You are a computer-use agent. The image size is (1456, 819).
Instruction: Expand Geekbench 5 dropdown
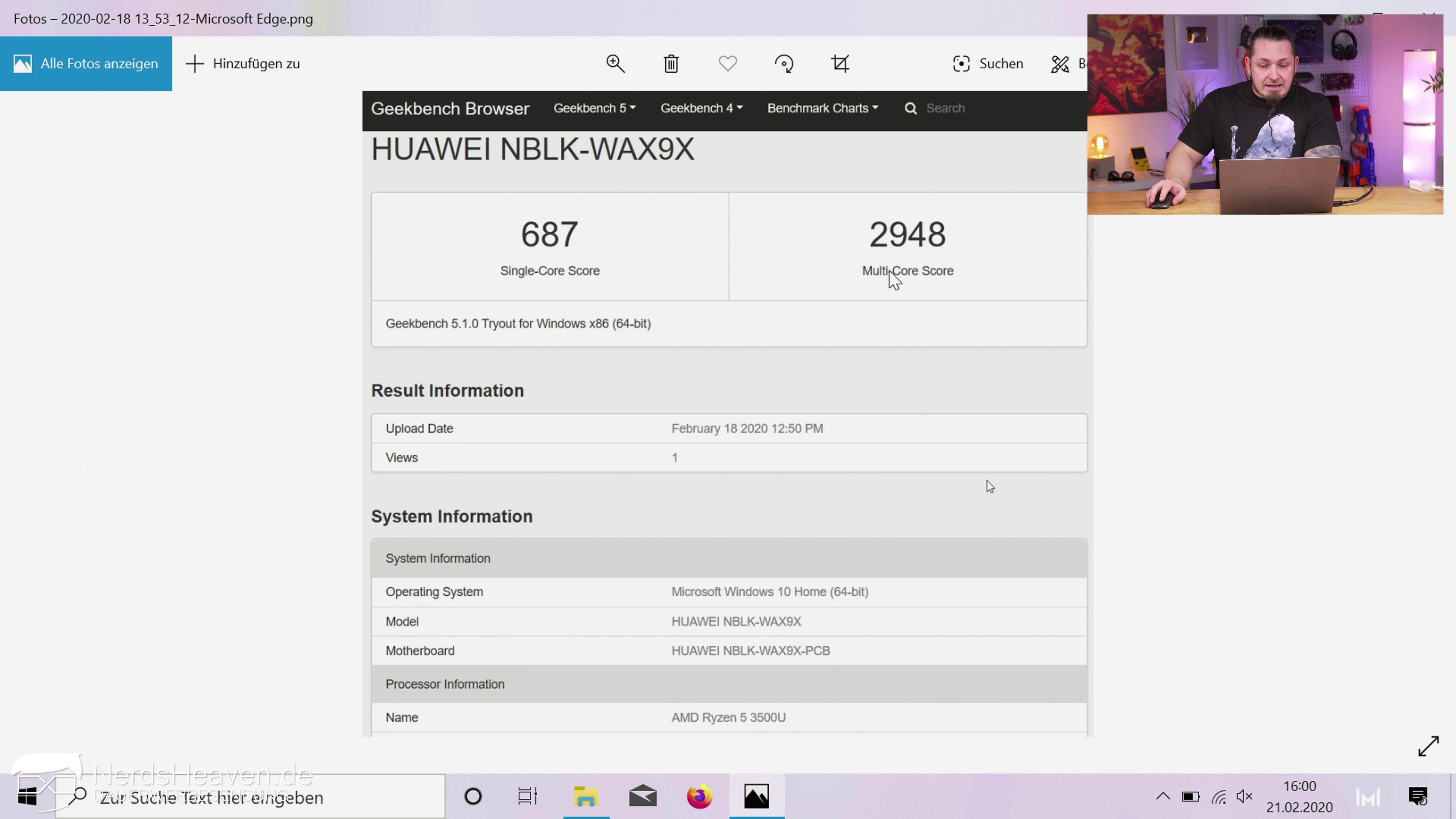tap(595, 108)
